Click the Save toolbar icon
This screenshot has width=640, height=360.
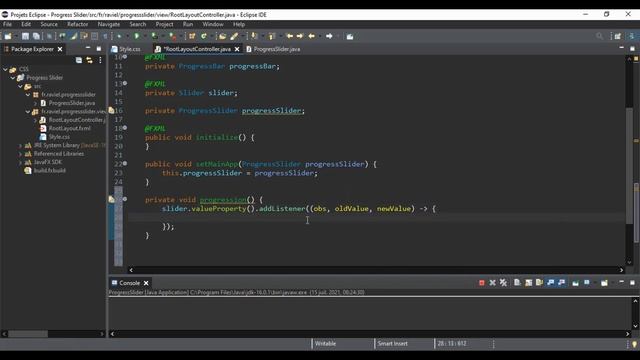25,36
